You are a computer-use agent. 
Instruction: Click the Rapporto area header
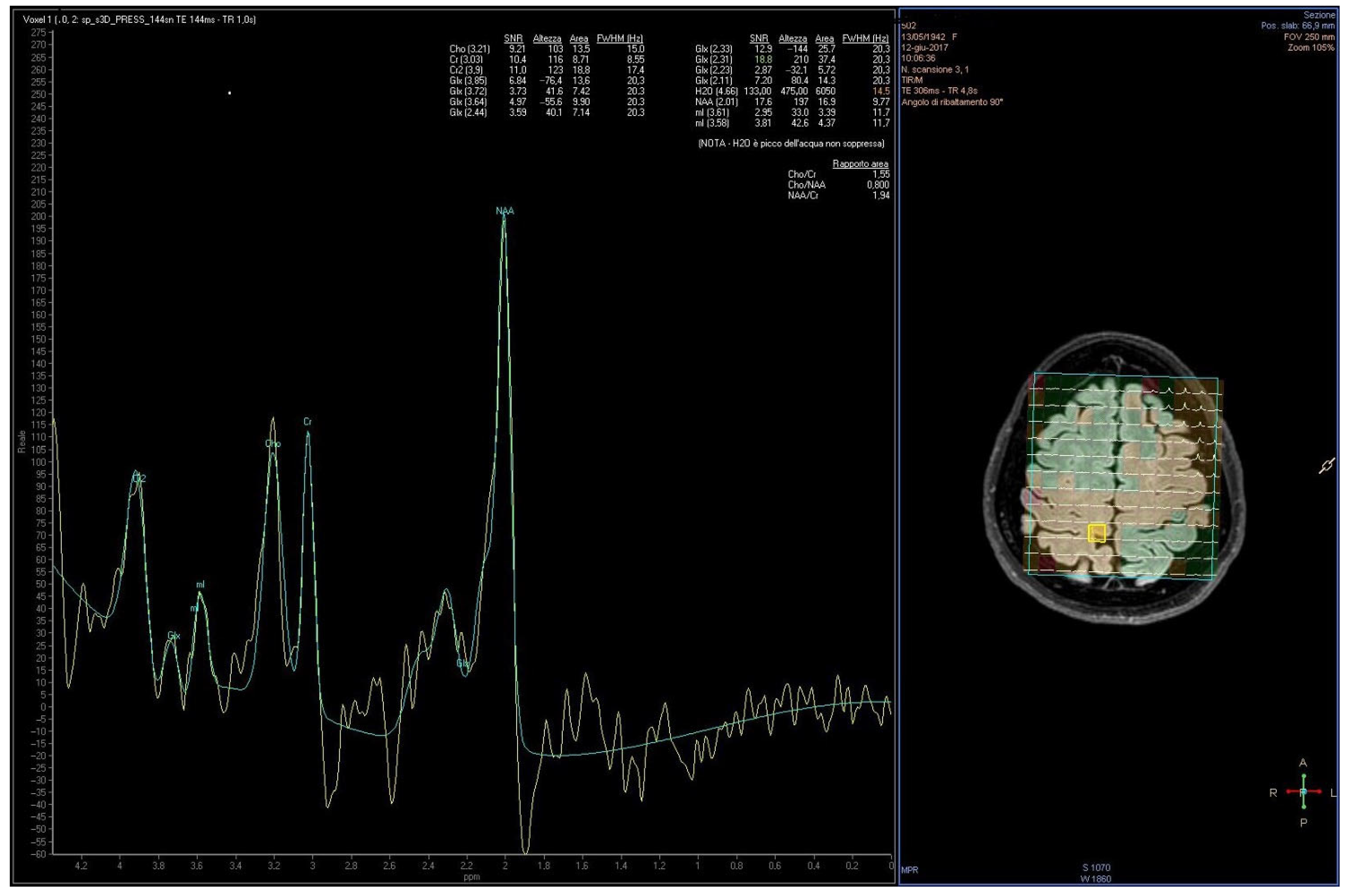coord(860,164)
